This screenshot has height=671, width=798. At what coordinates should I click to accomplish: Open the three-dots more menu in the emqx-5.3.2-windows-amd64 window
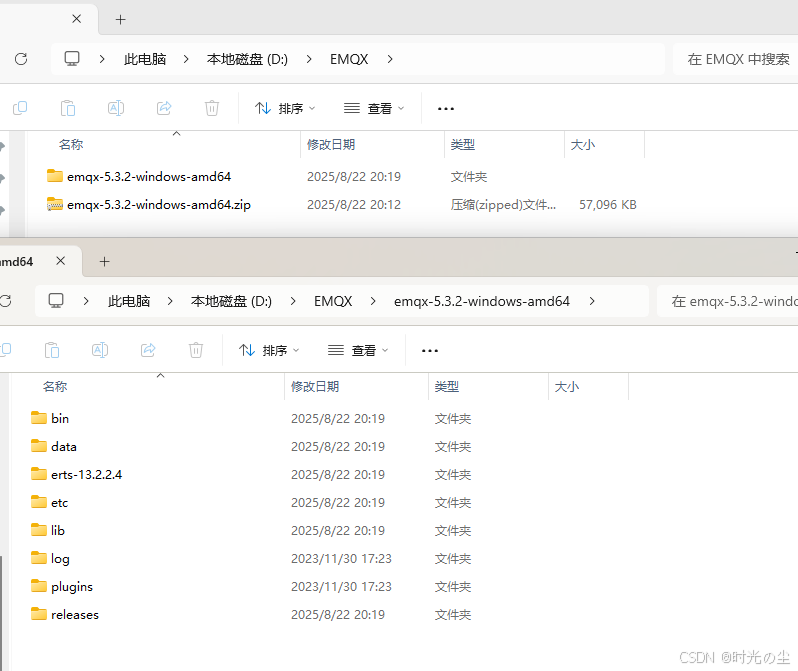coord(430,350)
